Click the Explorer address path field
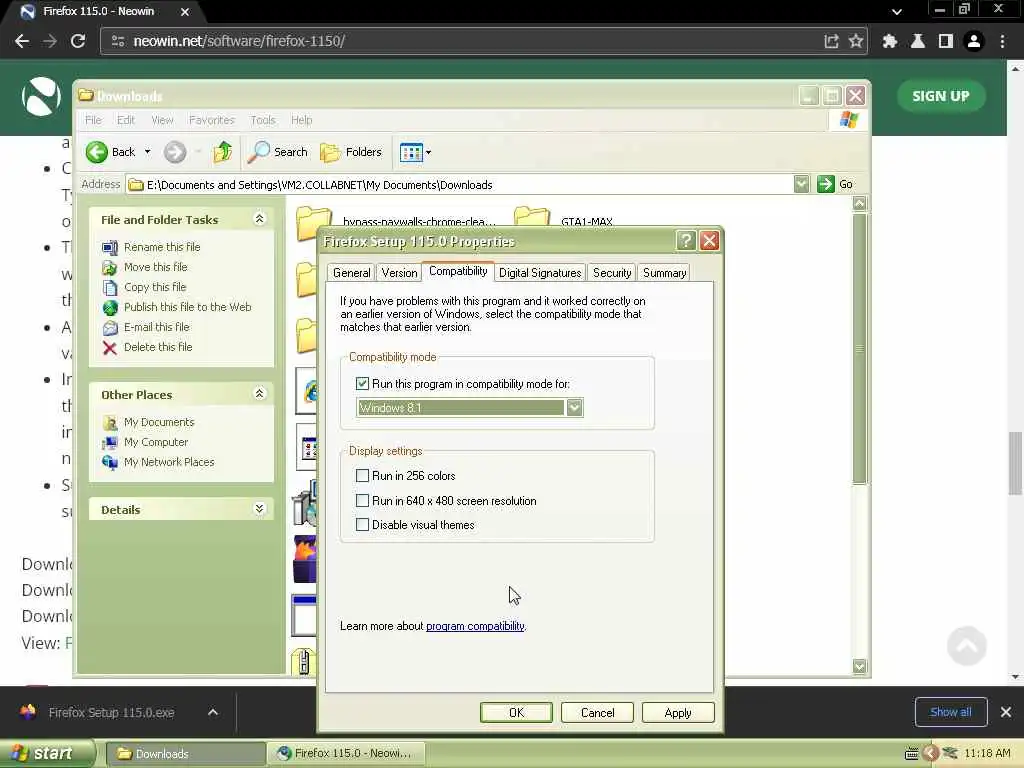This screenshot has width=1024, height=768. pyautogui.click(x=460, y=185)
